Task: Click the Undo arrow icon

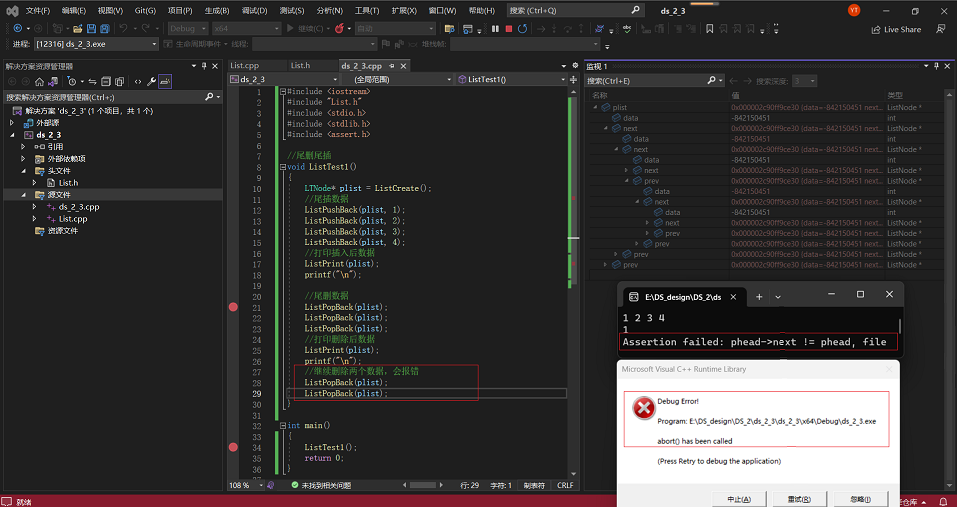Action: (x=123, y=29)
